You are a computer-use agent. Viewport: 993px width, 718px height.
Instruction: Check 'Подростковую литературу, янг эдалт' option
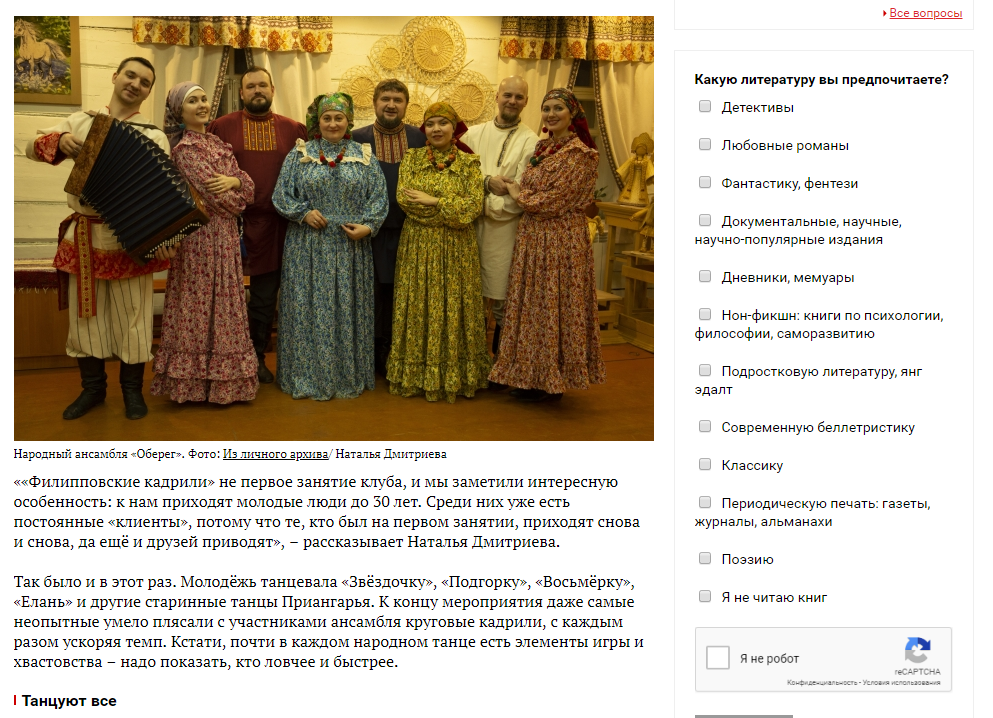(x=705, y=370)
